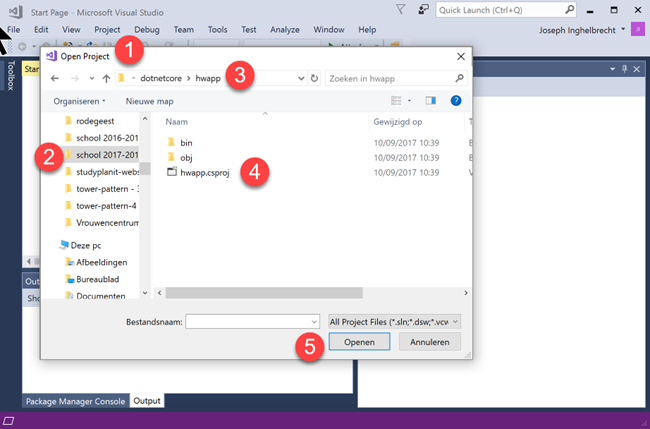Expand the Organiseren dropdown menu
650x429 pixels.
click(x=80, y=101)
